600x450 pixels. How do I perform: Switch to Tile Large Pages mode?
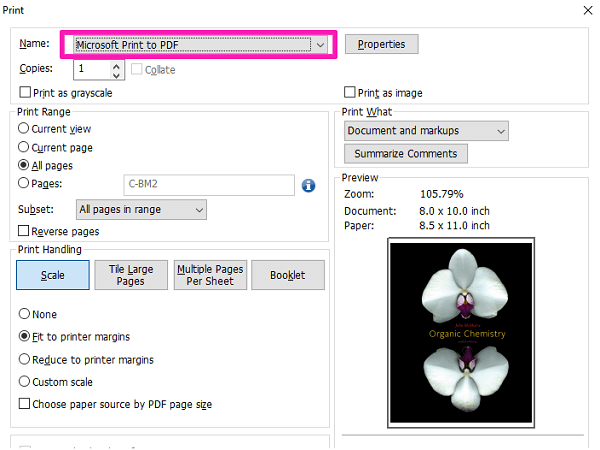click(131, 275)
